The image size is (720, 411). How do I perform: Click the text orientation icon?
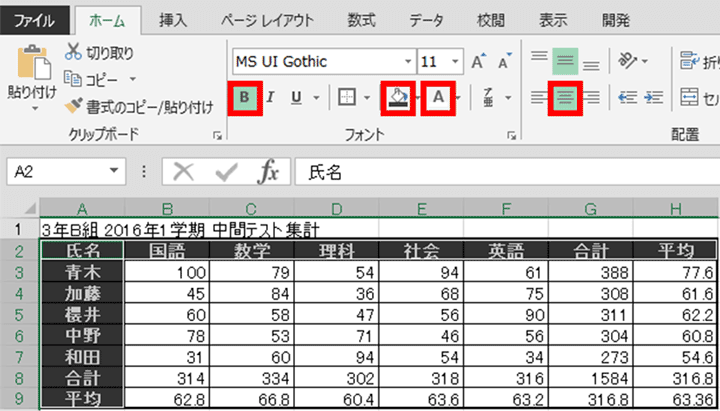pos(626,61)
